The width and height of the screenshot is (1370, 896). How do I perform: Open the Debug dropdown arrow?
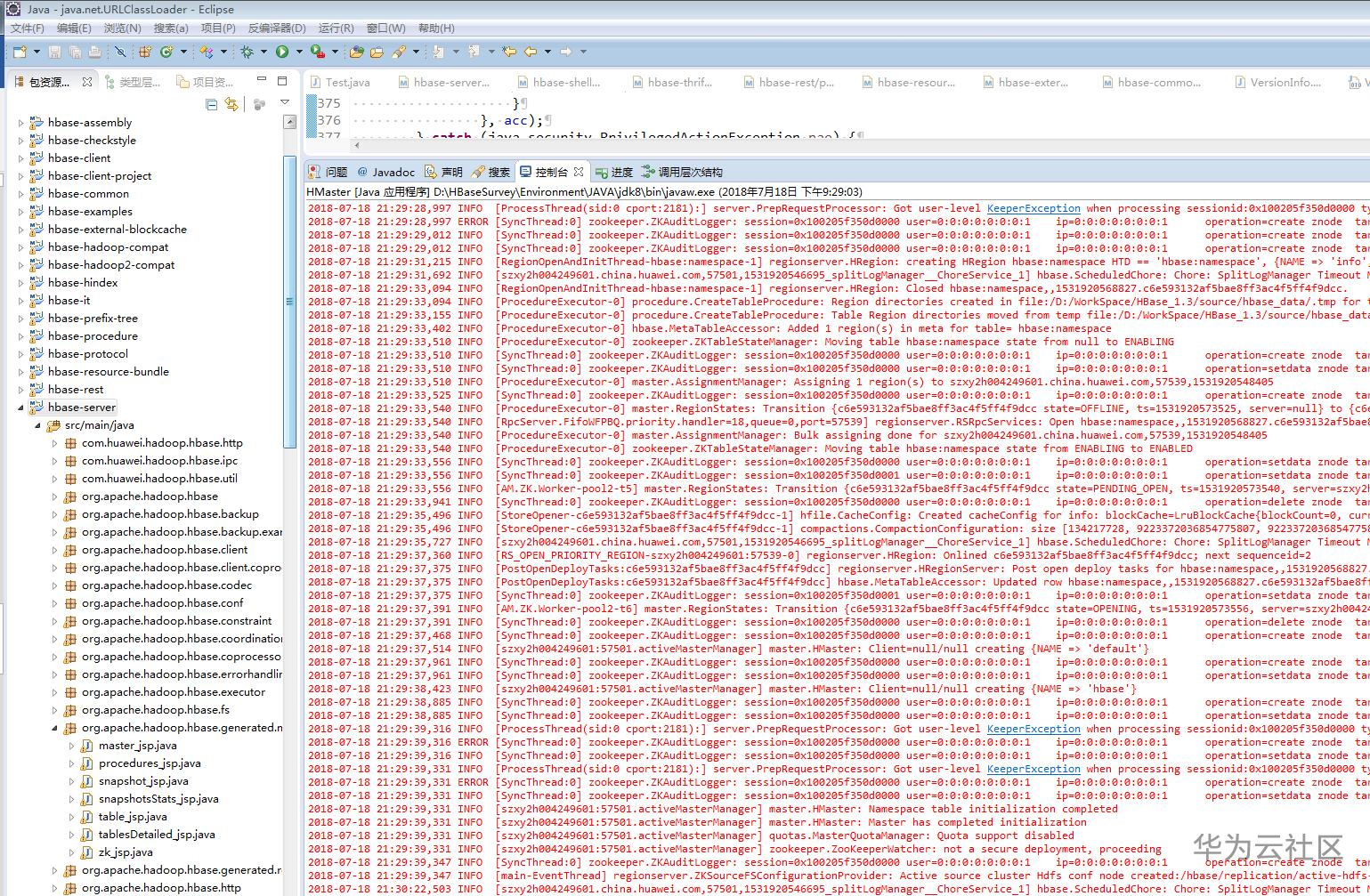click(263, 52)
